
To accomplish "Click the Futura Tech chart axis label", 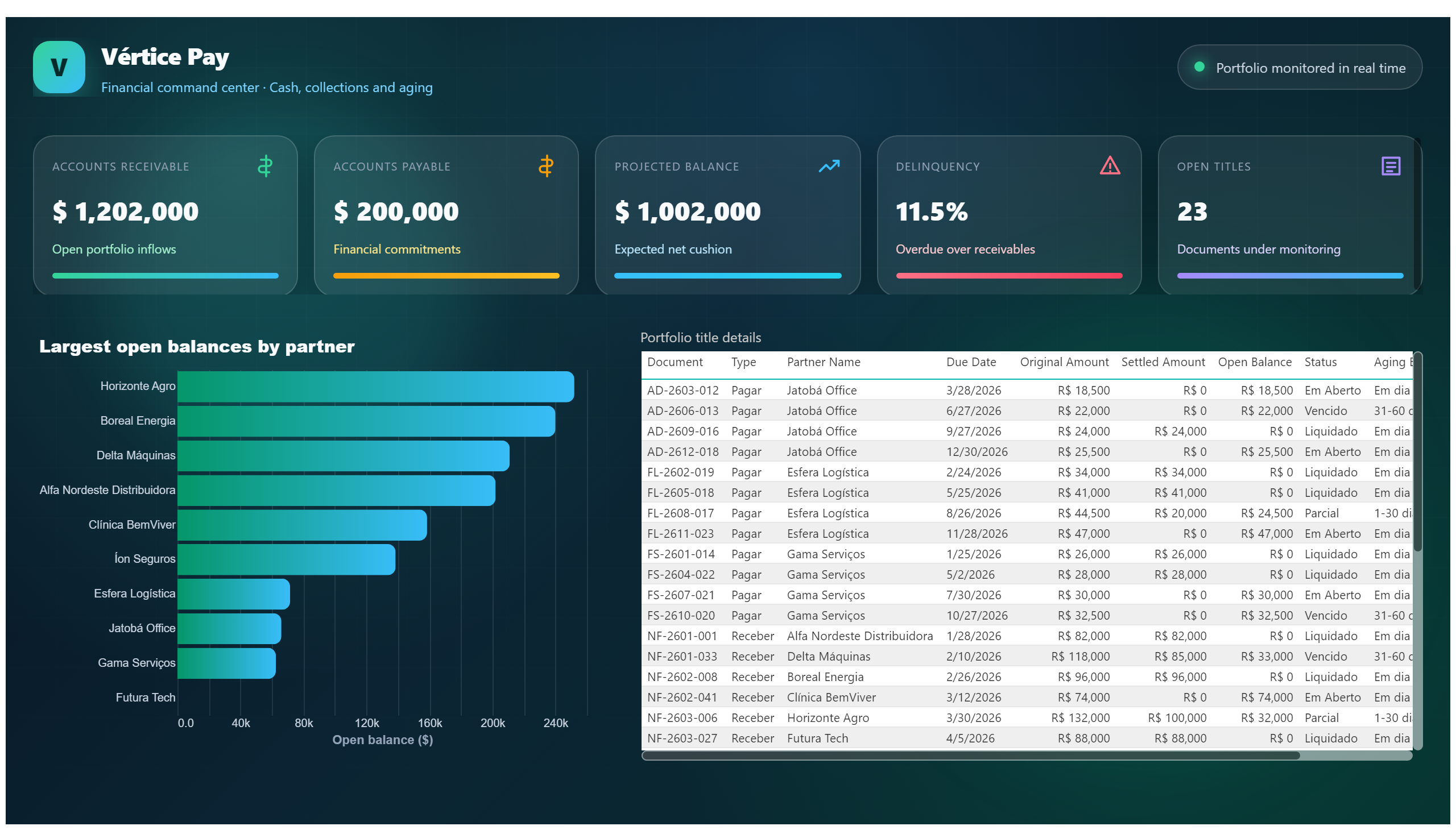I will coord(146,698).
